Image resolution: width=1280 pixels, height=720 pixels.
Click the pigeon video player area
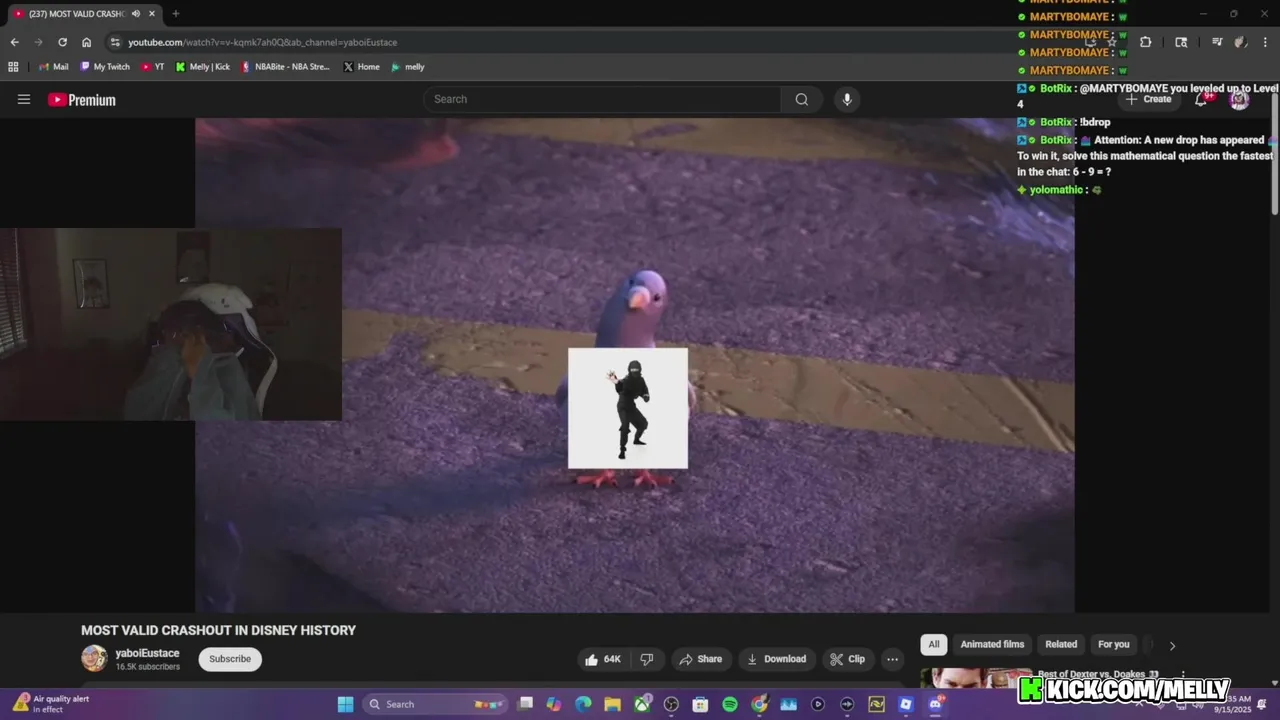tap(635, 365)
